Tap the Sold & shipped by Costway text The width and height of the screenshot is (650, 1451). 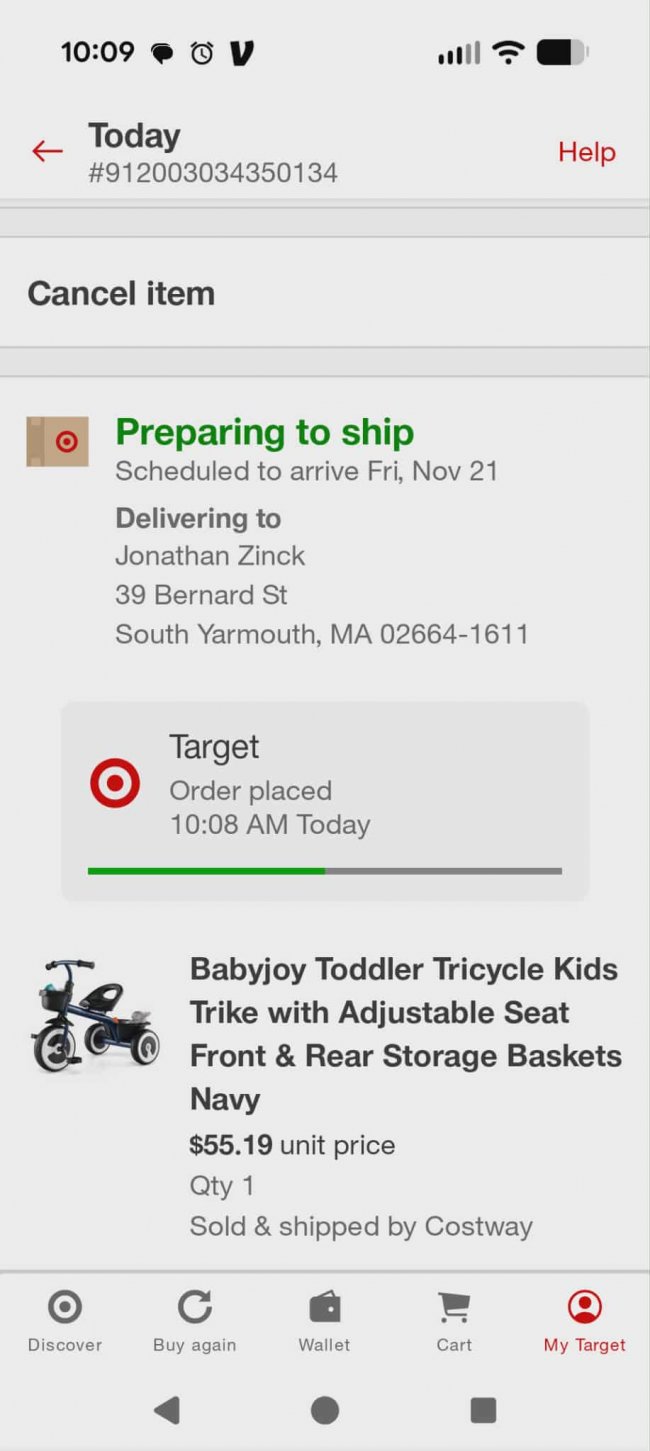point(361,1226)
